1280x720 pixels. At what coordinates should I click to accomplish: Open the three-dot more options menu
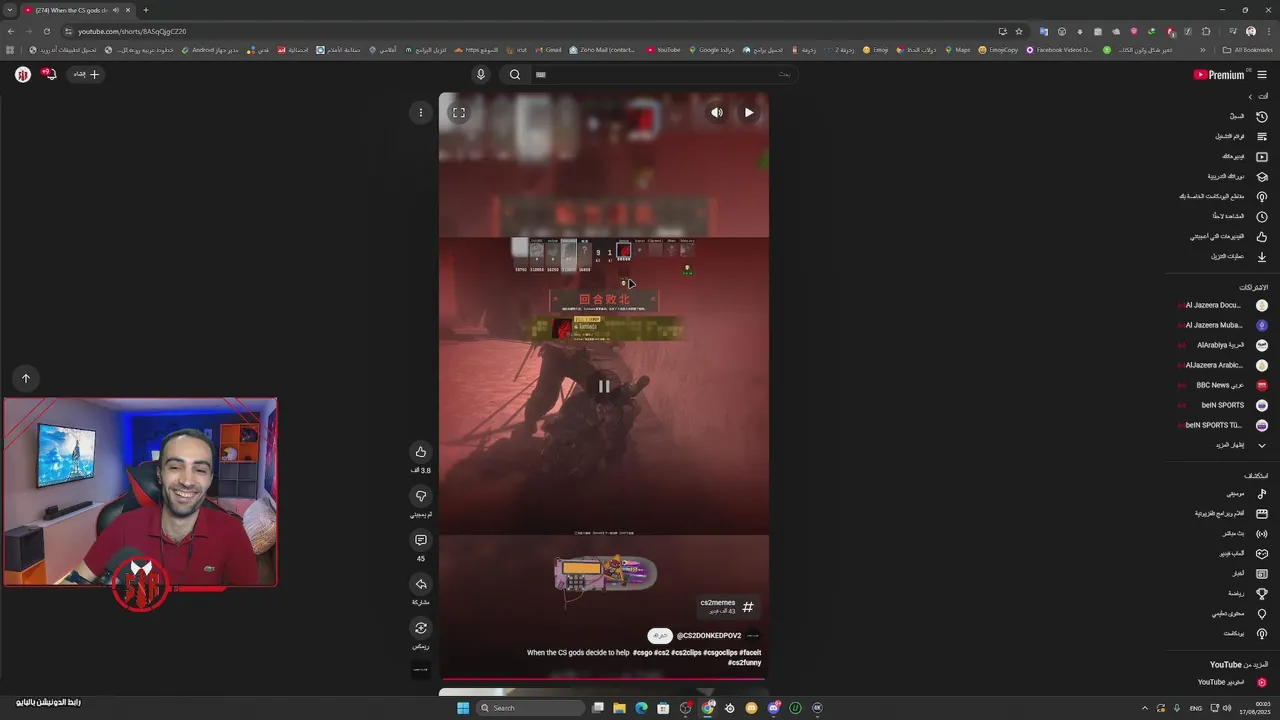[x=421, y=113]
